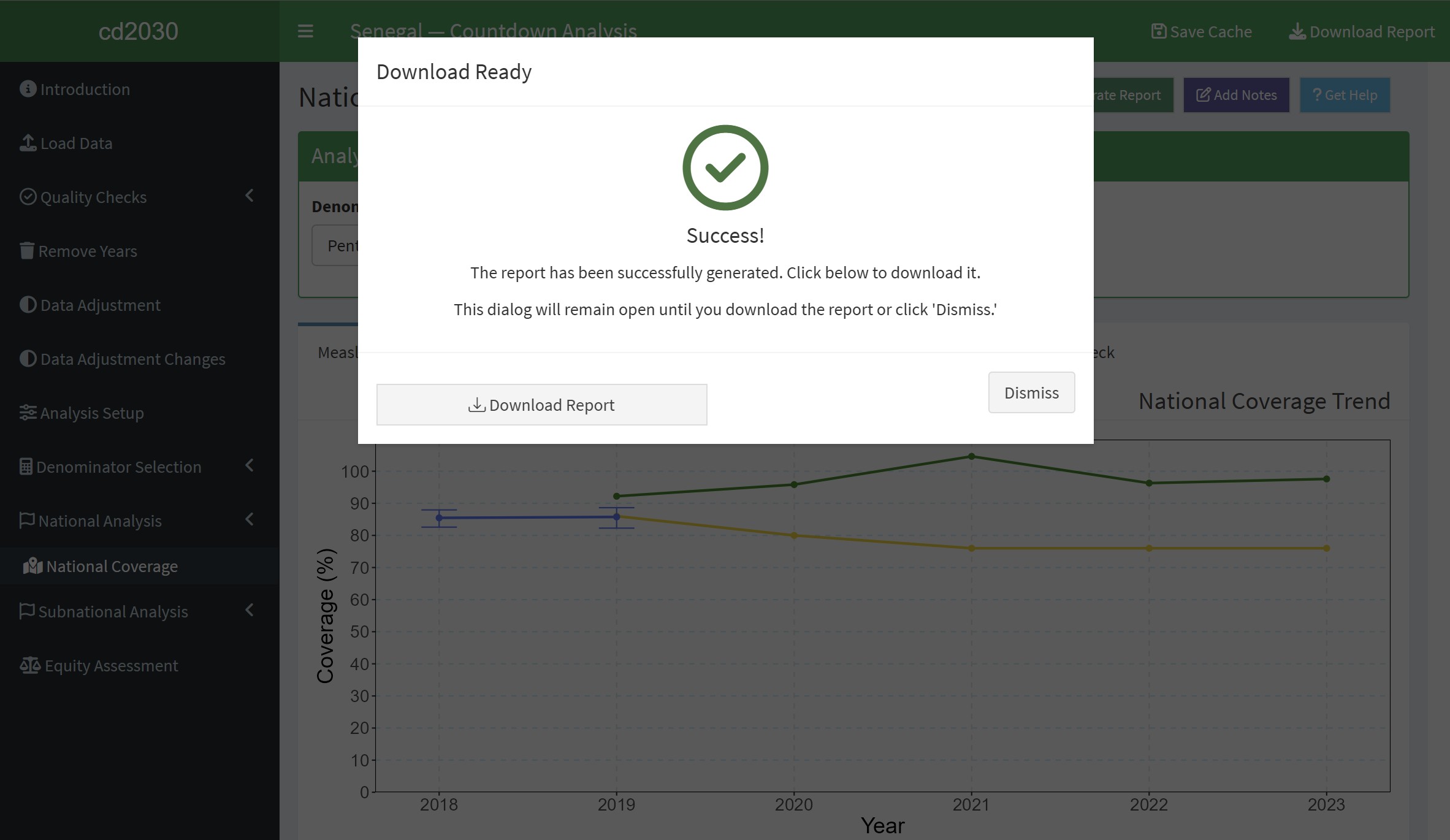Click the Get Help question mark icon
The height and width of the screenshot is (840, 1450).
tap(1317, 94)
